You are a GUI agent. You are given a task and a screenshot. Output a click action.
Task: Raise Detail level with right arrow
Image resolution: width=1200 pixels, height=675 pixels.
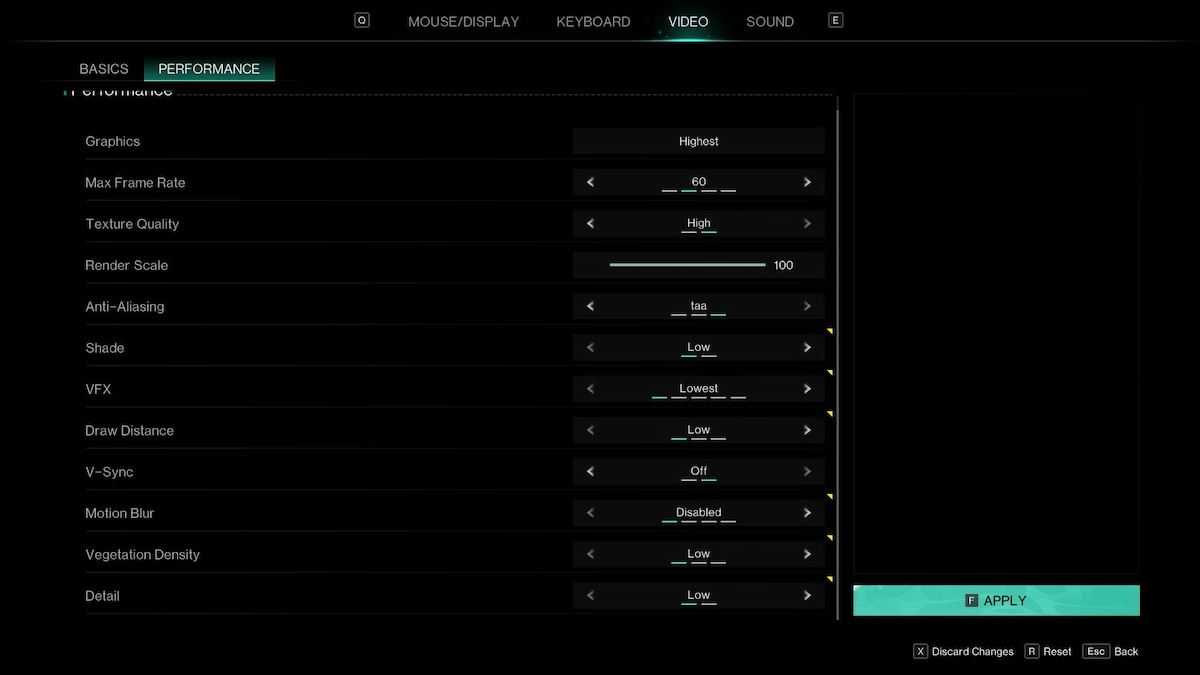pyautogui.click(x=807, y=595)
